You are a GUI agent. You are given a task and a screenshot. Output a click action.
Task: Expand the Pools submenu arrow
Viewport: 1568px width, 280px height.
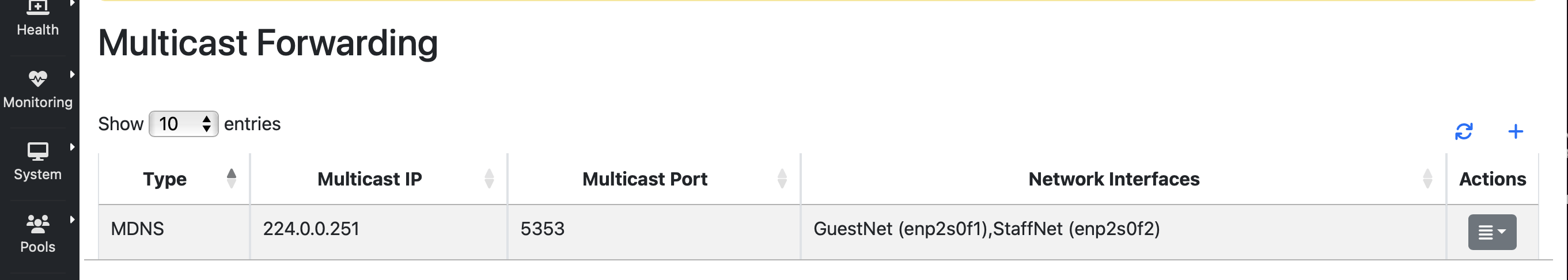pyautogui.click(x=73, y=219)
